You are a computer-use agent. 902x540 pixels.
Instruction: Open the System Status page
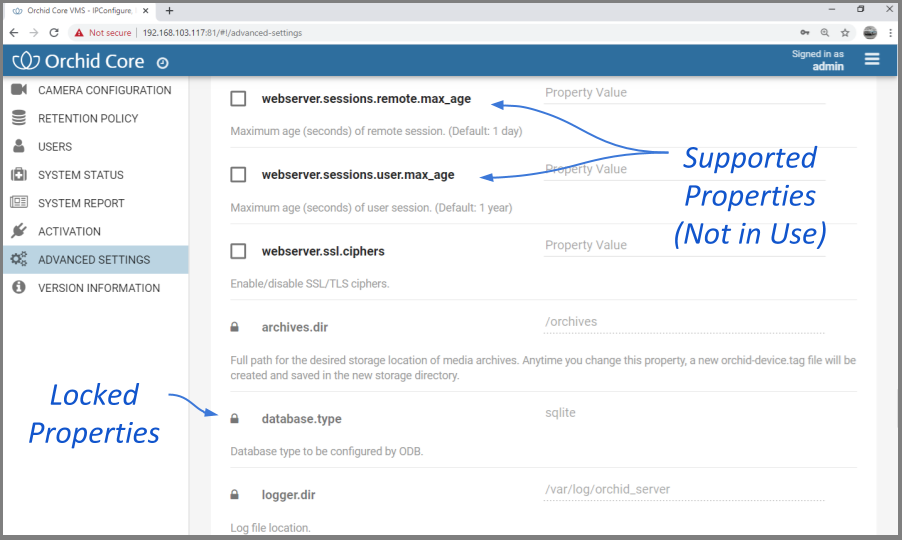coord(81,175)
